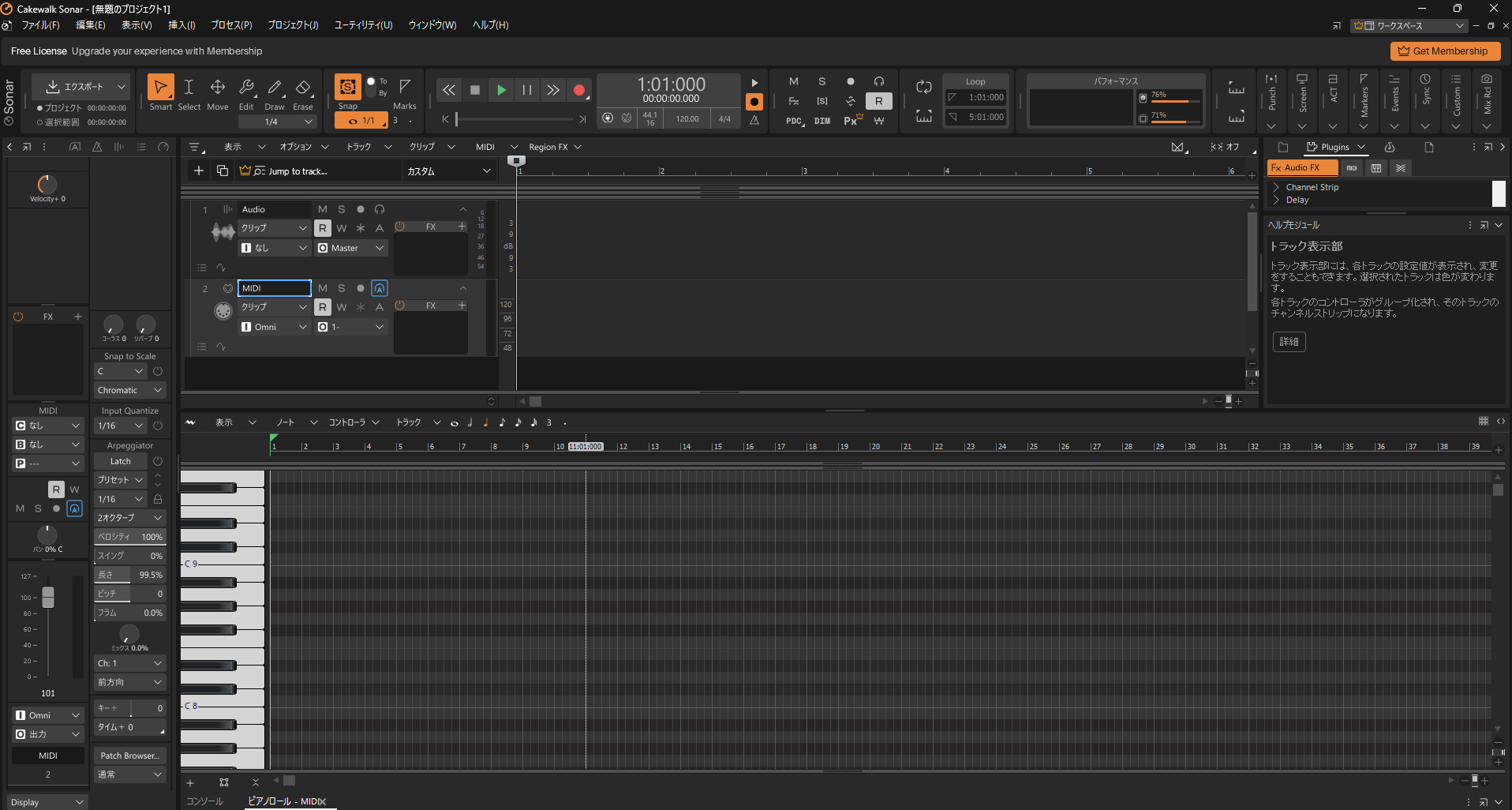Click the 120.00 tempo field
1512x810 pixels.
pyautogui.click(x=687, y=118)
